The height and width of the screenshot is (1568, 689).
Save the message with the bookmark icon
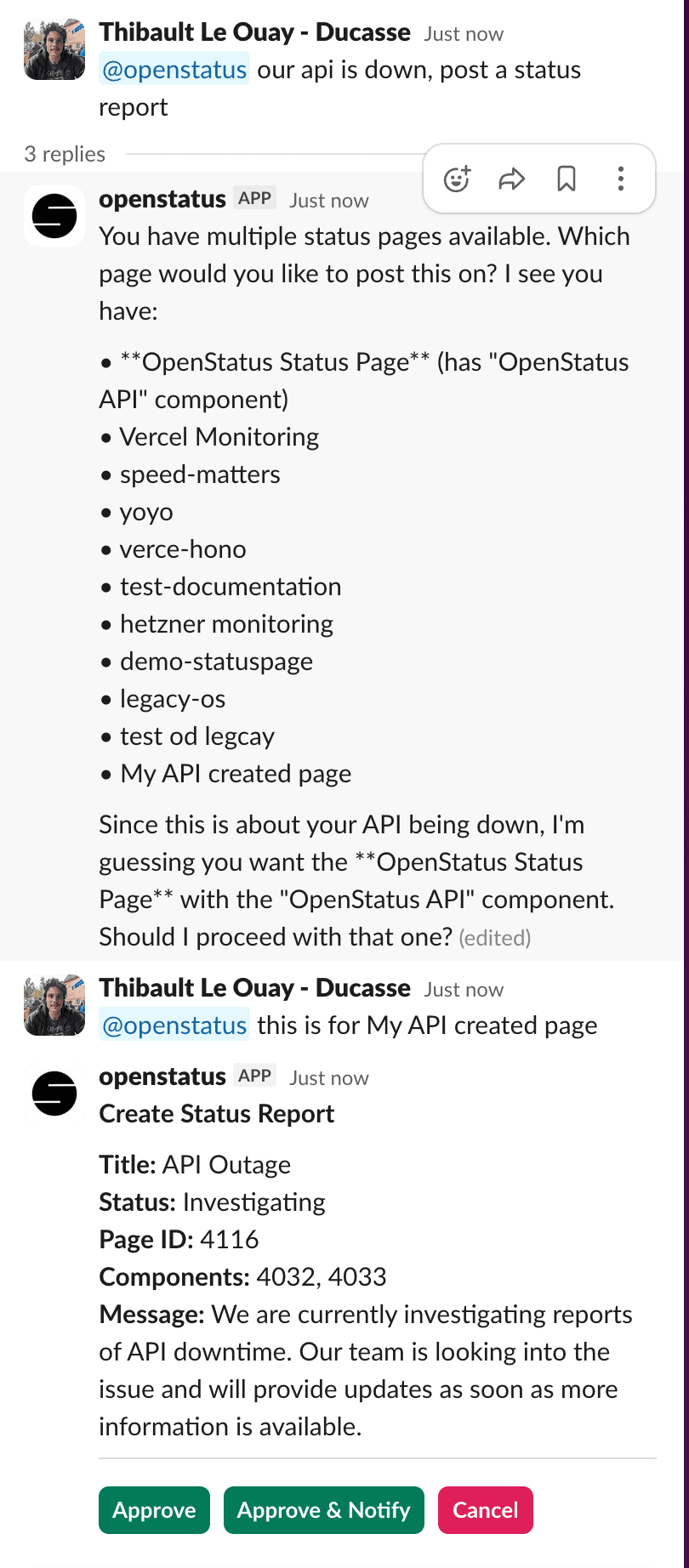566,179
